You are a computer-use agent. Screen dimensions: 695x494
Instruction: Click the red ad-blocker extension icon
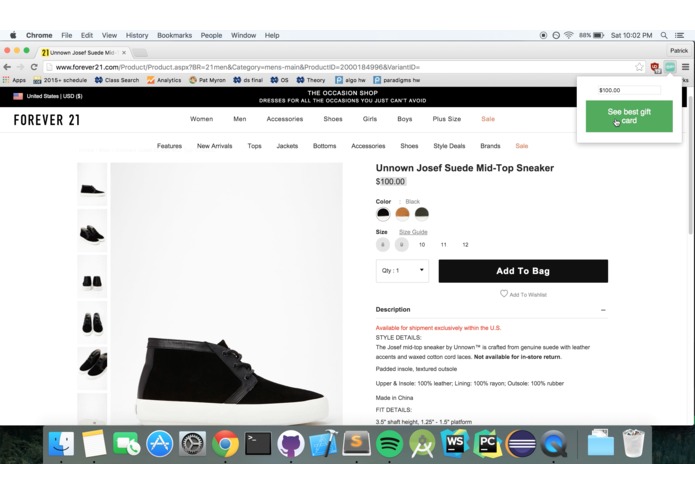(x=656, y=67)
